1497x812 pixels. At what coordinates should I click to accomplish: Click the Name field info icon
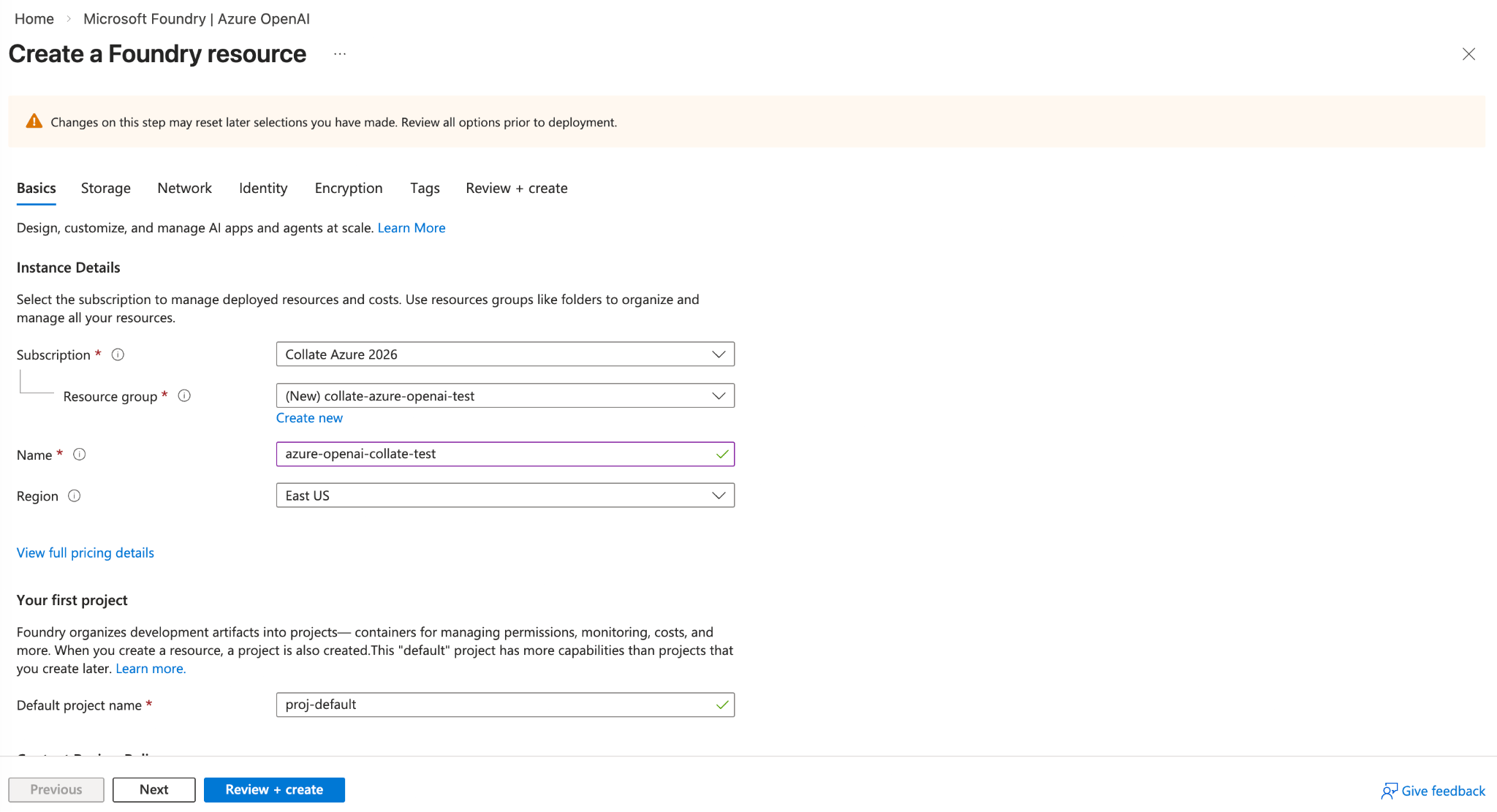(80, 454)
